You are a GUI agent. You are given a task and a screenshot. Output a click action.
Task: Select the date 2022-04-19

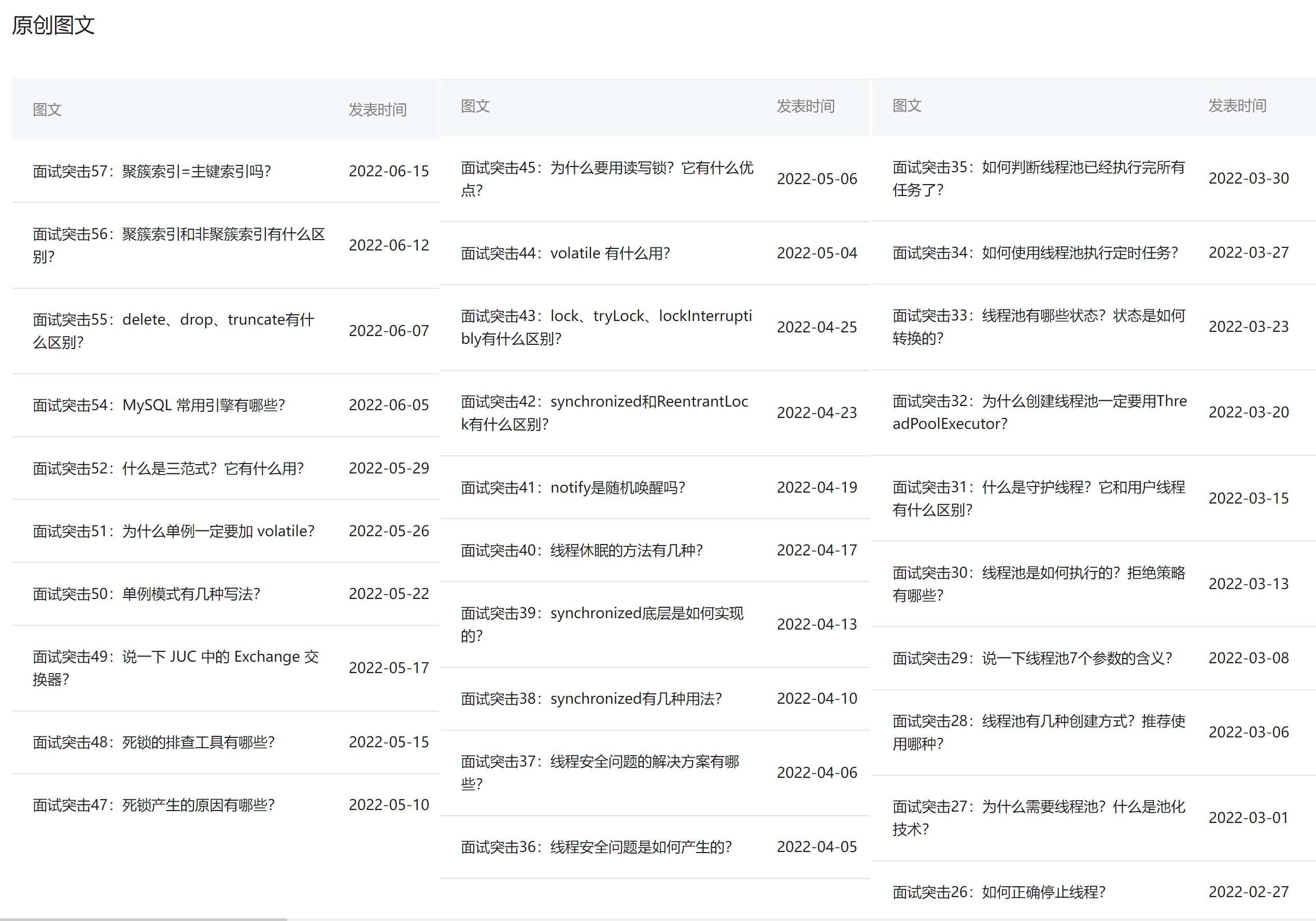(817, 487)
